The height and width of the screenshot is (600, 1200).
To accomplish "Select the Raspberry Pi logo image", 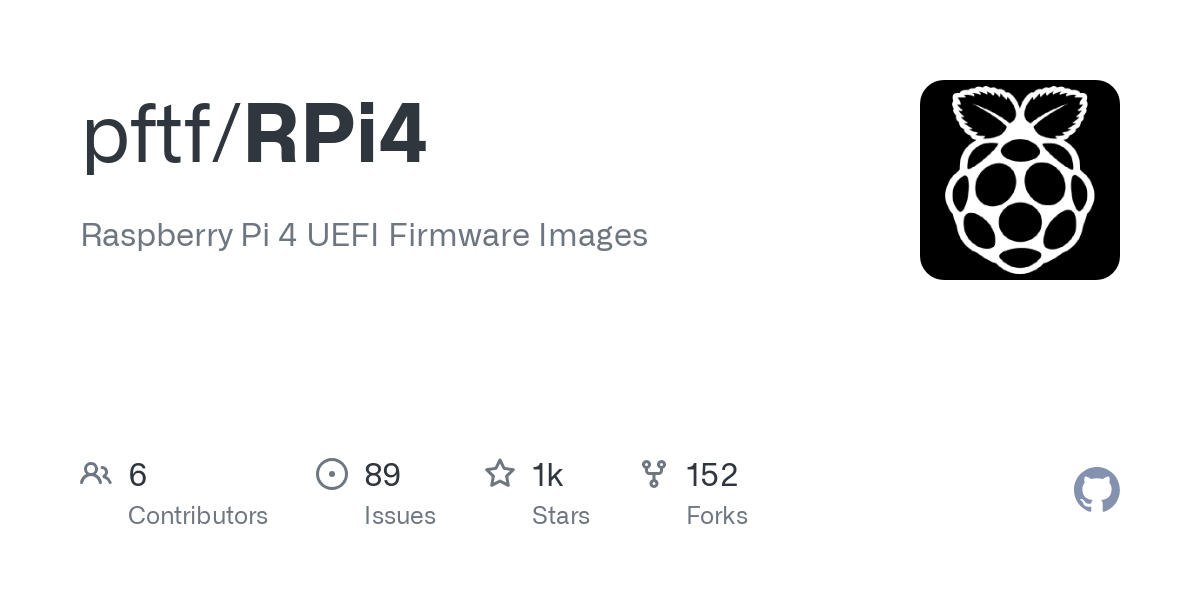I will coord(1020,180).
